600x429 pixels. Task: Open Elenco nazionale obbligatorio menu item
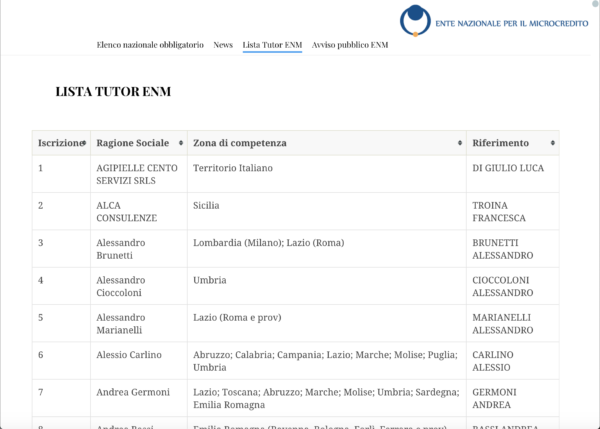150,45
